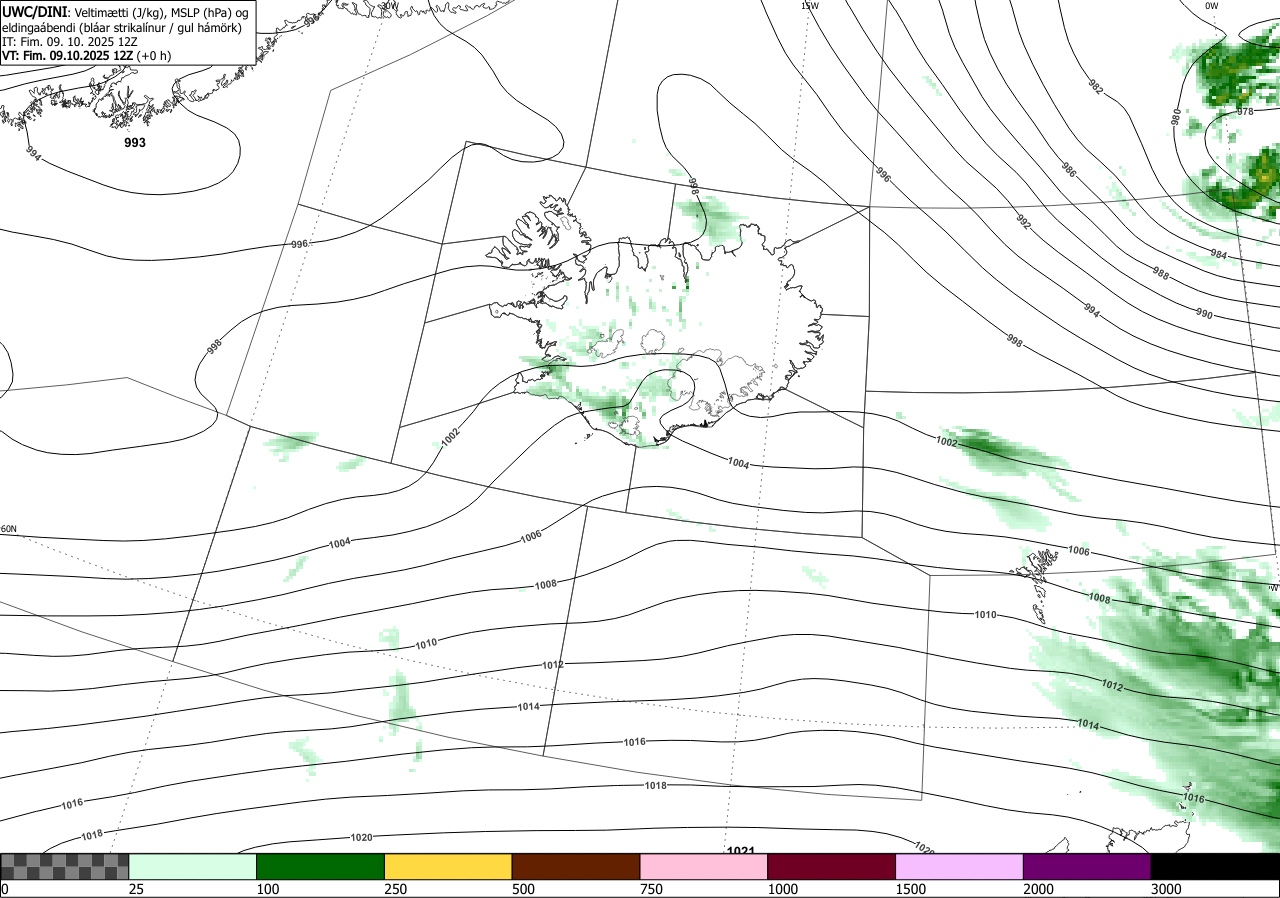Click the '993' low pressure label
The width and height of the screenshot is (1280, 898).
(135, 143)
